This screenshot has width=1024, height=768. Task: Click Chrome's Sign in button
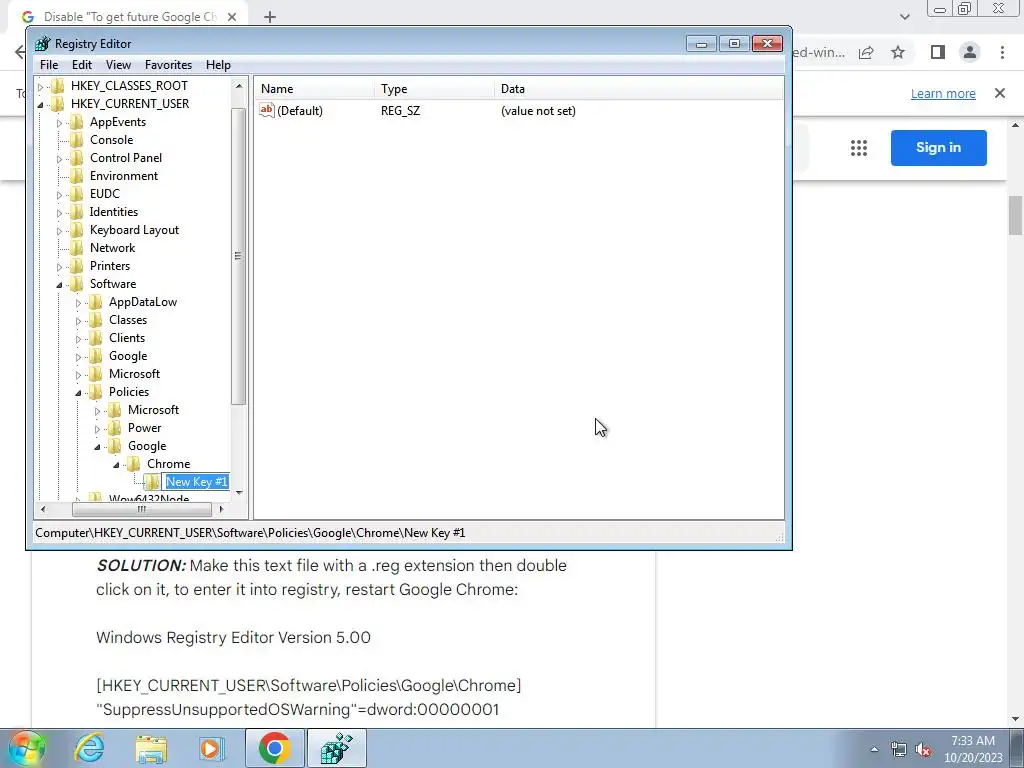938,148
